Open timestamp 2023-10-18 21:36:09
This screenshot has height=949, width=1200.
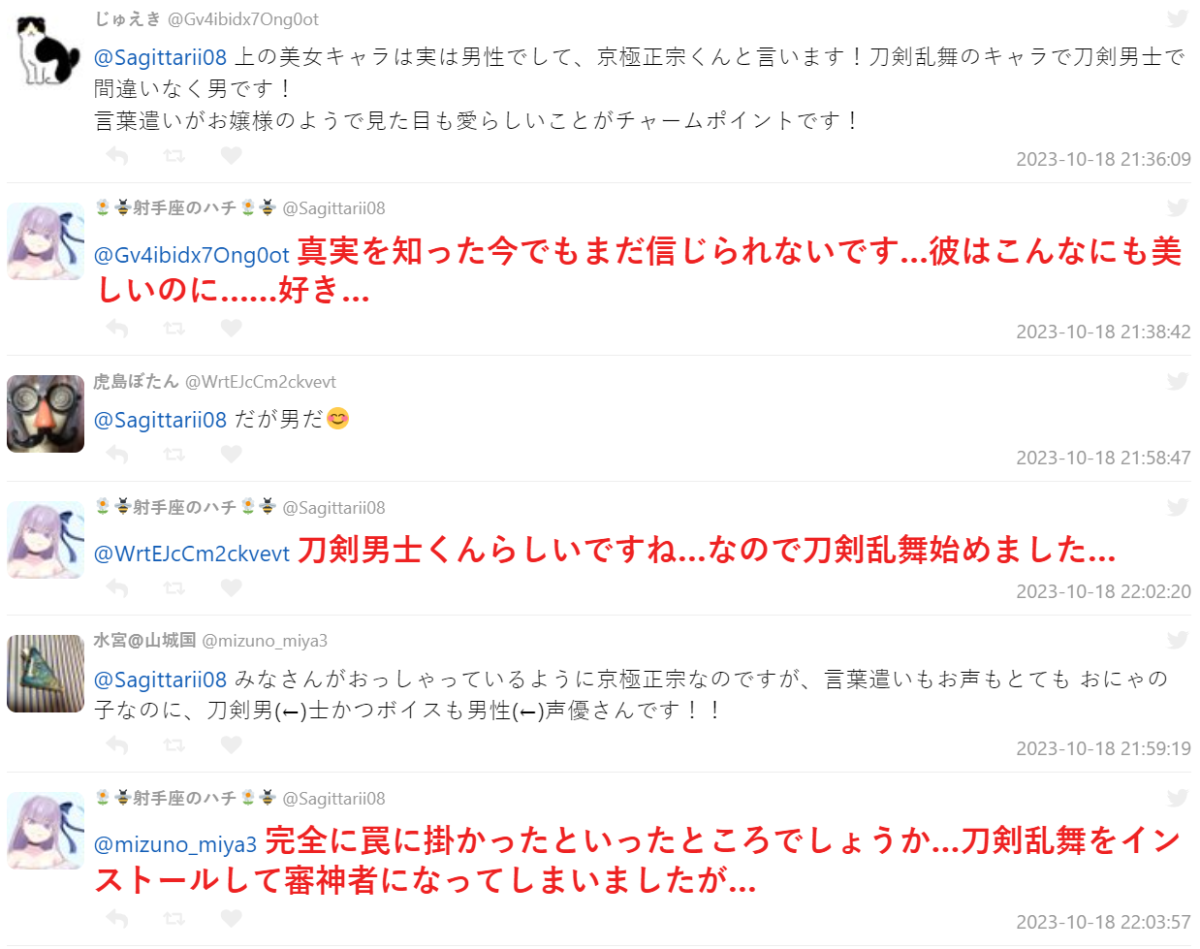(x=1103, y=159)
